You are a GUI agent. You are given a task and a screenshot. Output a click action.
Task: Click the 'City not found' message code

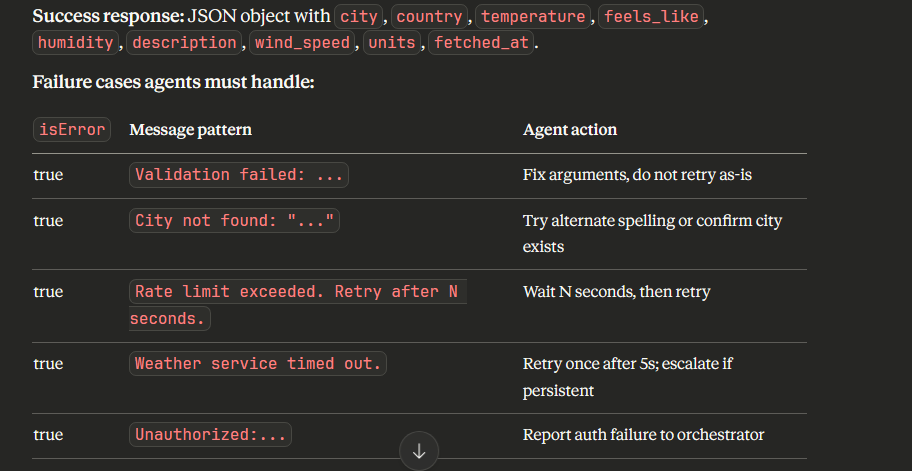coord(234,221)
